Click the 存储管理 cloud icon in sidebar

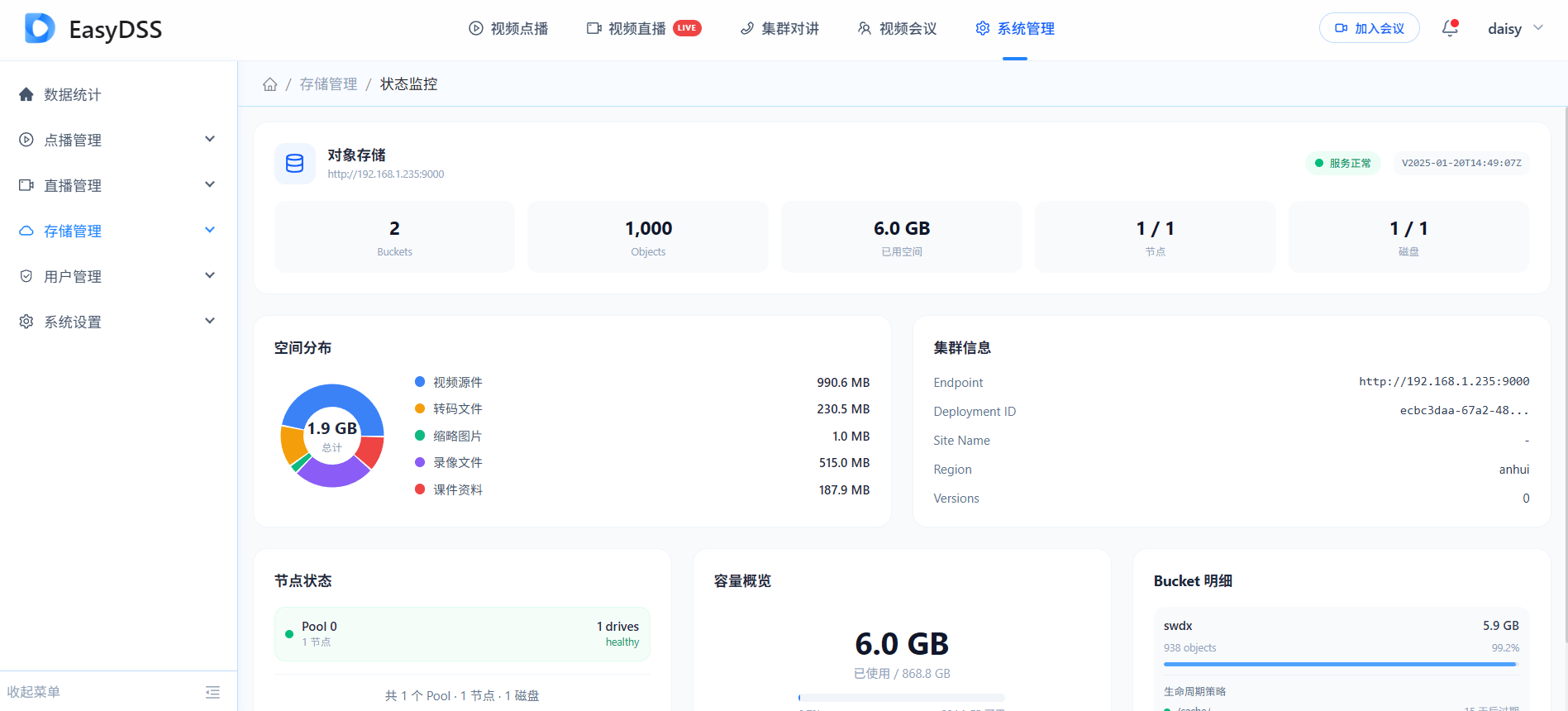[x=26, y=231]
